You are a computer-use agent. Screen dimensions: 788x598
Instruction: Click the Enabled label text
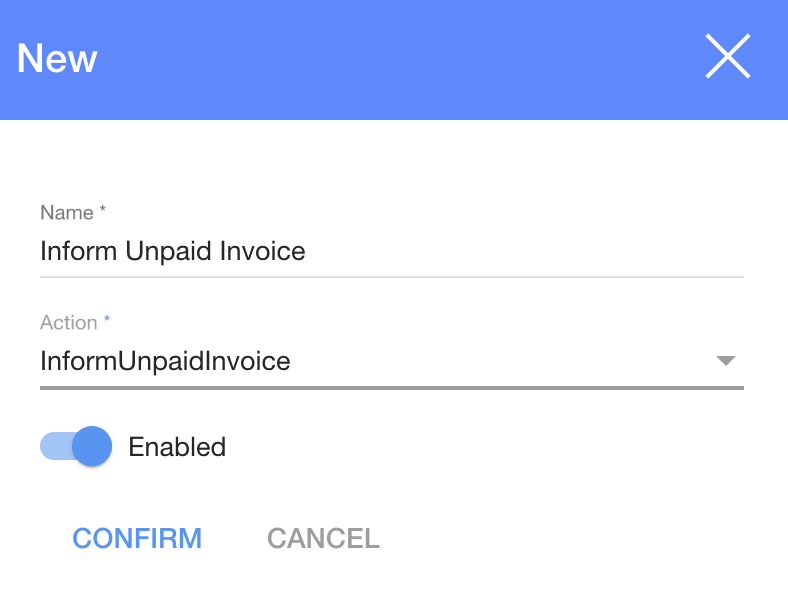click(177, 447)
